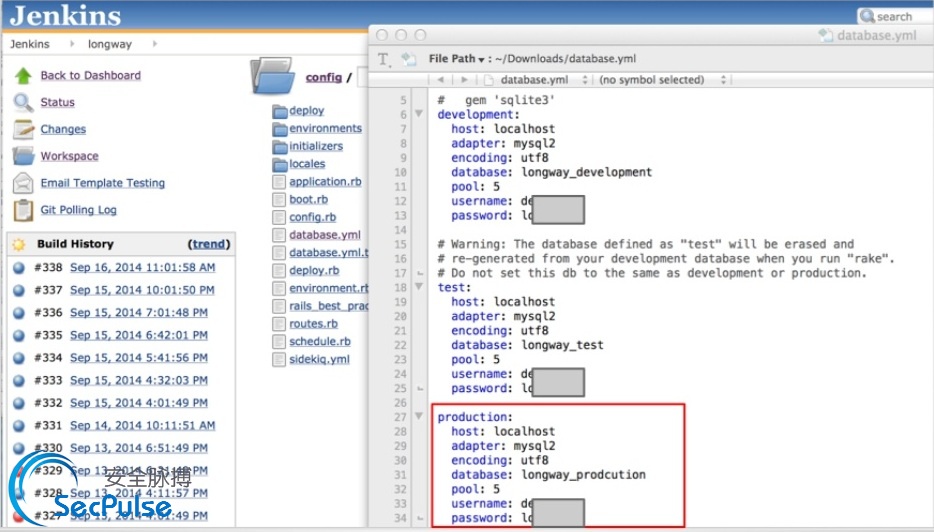Click line 10 database: longway_development text
Image resolution: width=934 pixels, height=532 pixels.
point(551,172)
